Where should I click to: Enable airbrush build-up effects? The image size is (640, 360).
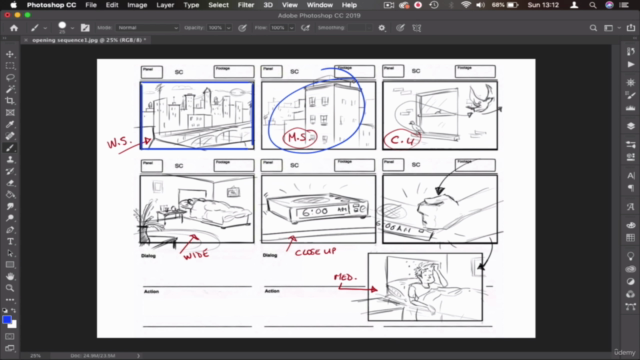click(305, 28)
